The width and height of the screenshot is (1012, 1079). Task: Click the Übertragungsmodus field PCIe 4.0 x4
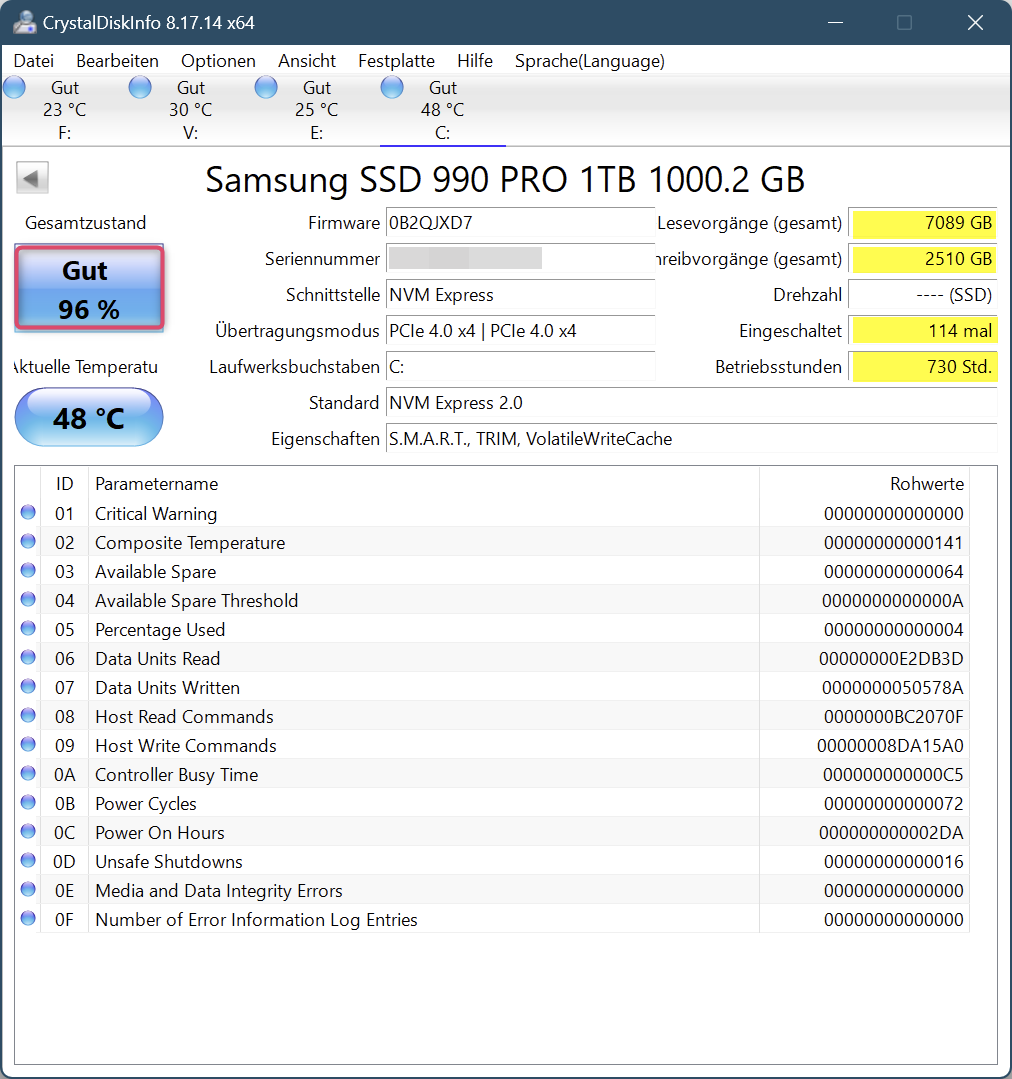point(520,331)
